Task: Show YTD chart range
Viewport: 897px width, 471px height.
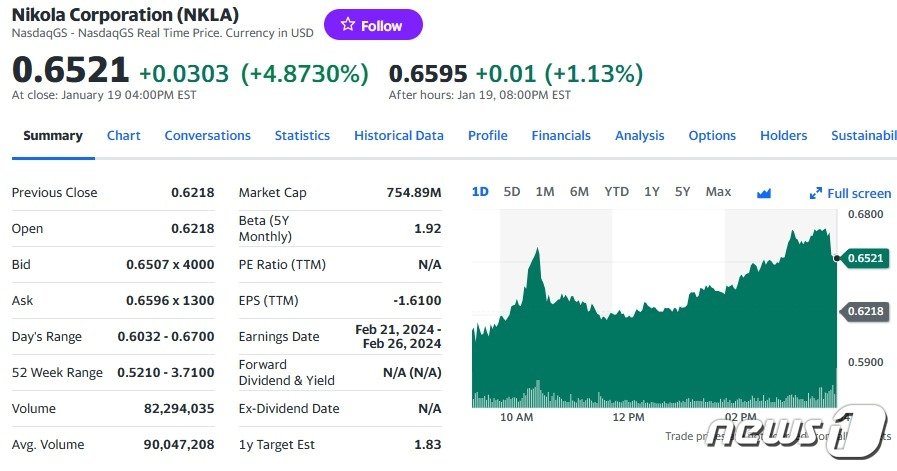Action: [x=616, y=192]
